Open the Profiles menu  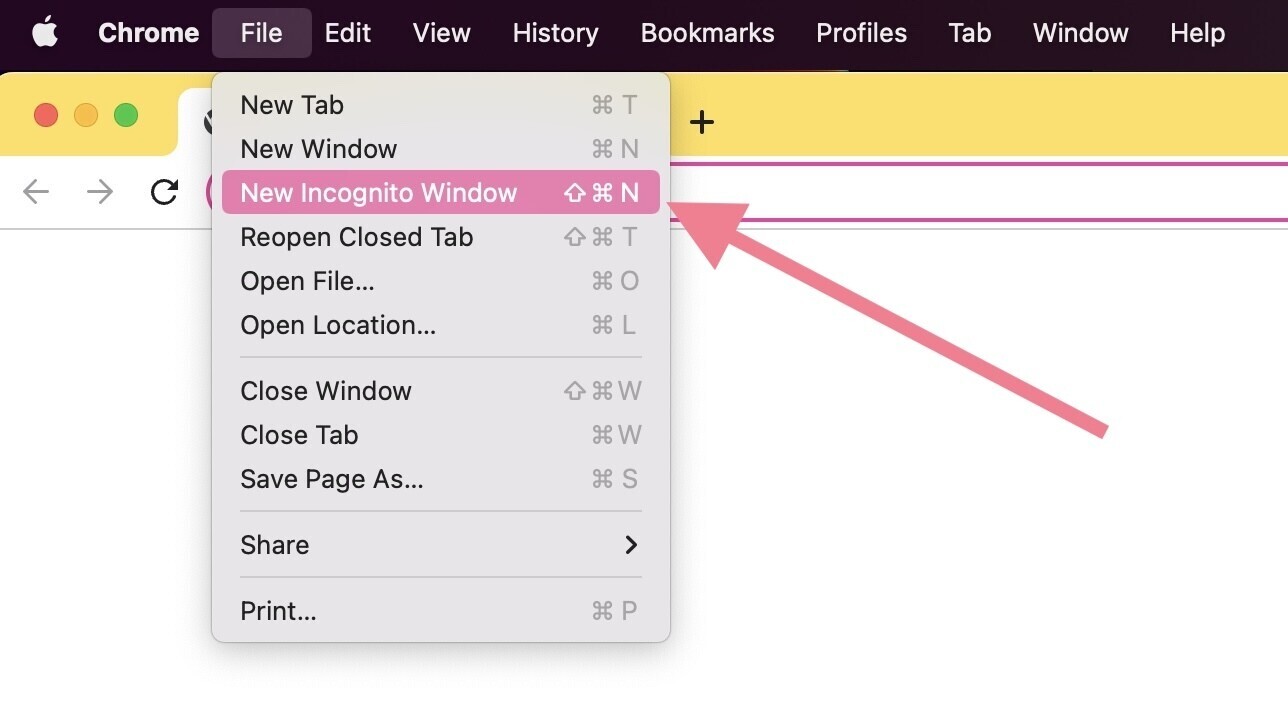coord(861,32)
